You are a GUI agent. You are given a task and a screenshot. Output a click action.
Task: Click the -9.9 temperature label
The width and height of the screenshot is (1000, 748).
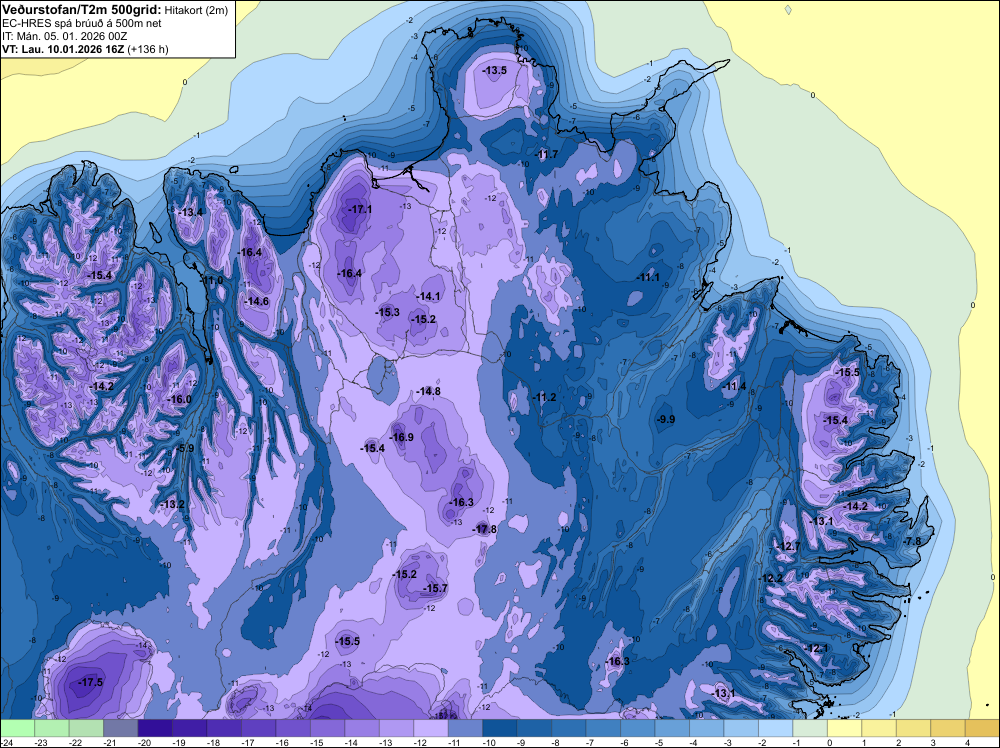pos(666,420)
